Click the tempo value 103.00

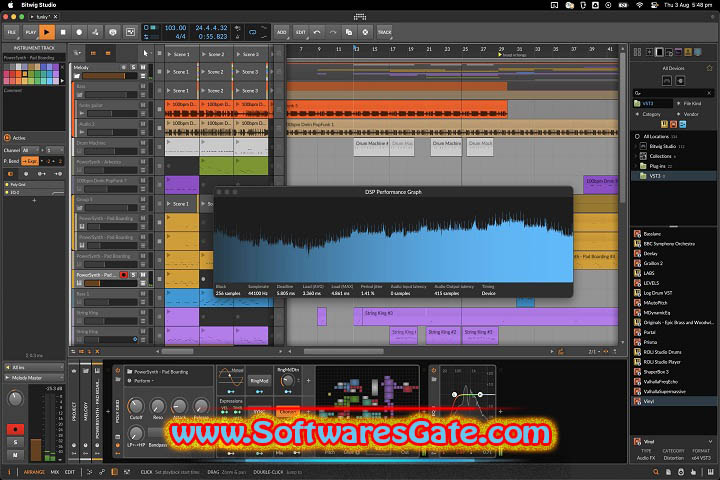pyautogui.click(x=175, y=28)
